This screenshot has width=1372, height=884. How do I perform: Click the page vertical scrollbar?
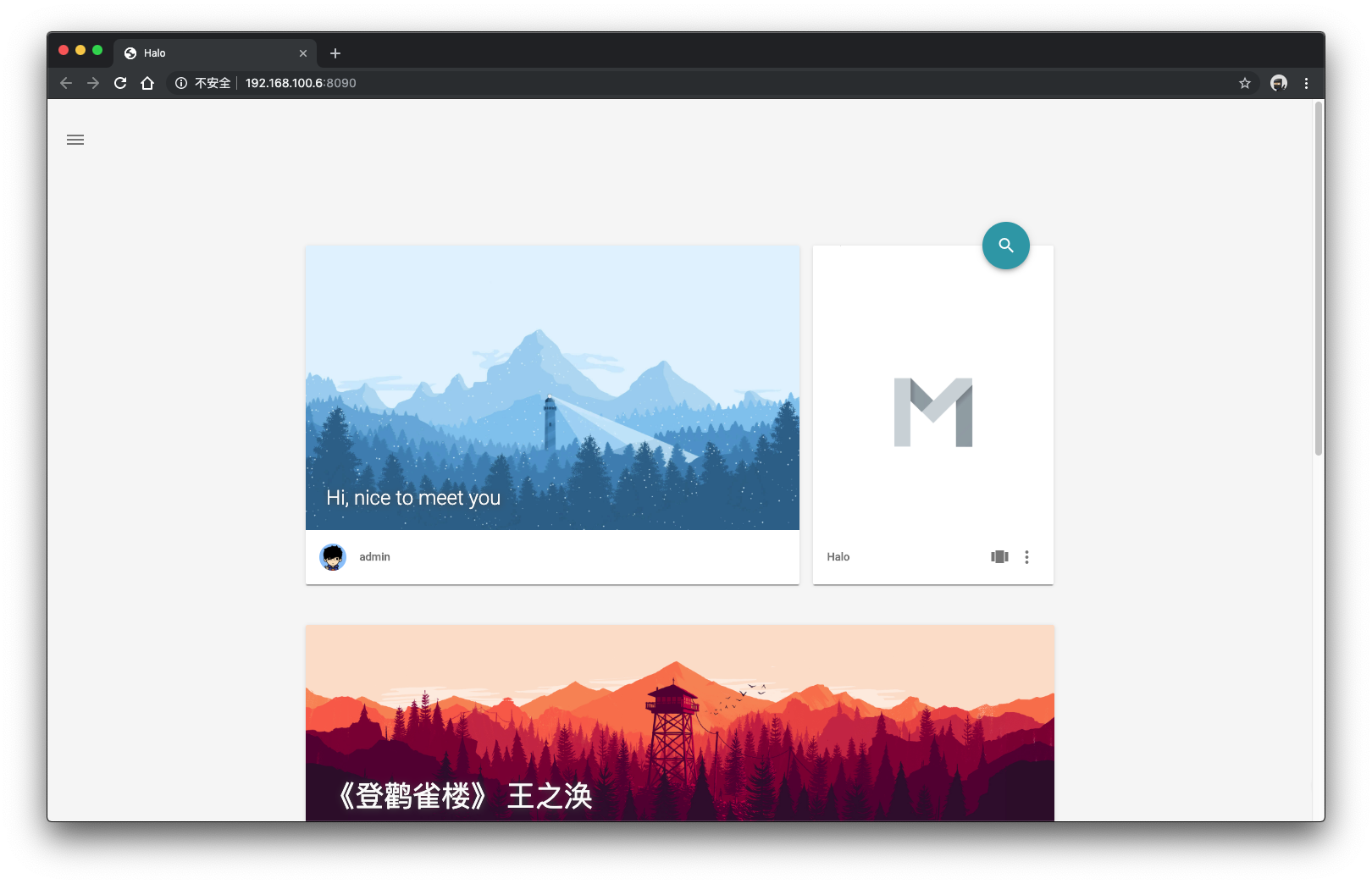(x=1319, y=279)
